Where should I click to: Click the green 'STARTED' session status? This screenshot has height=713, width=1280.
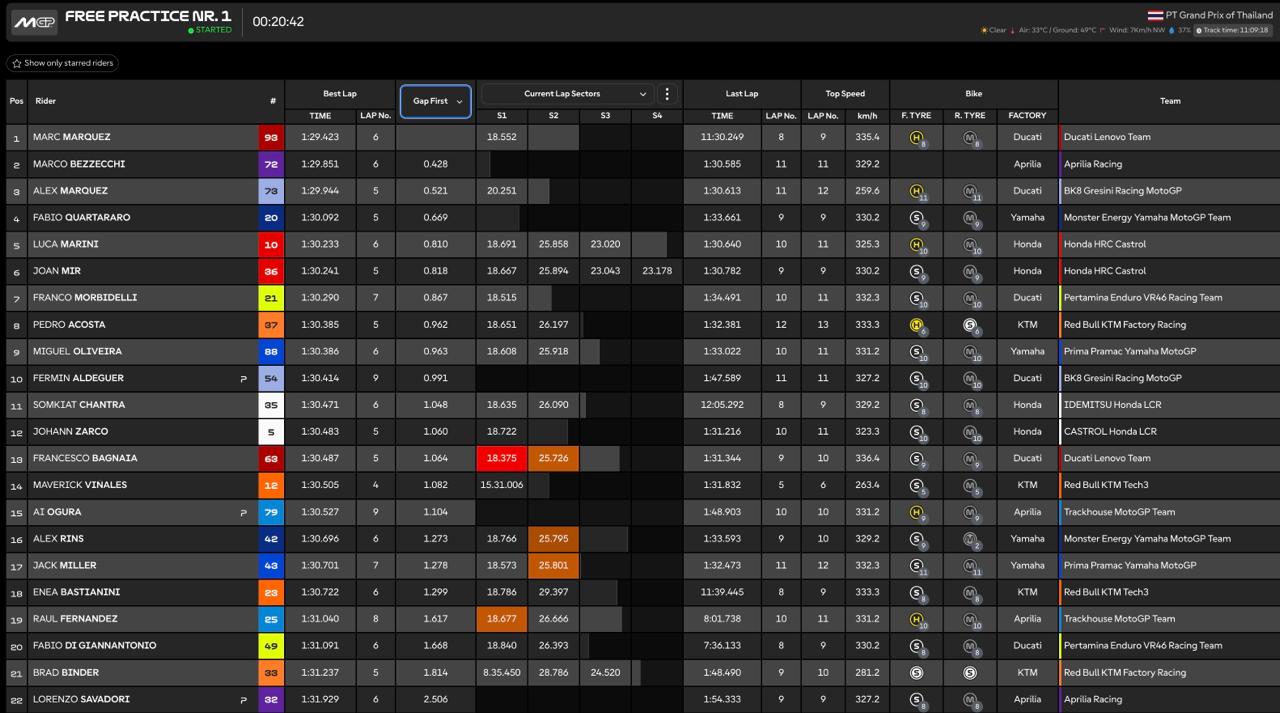[x=210, y=30]
